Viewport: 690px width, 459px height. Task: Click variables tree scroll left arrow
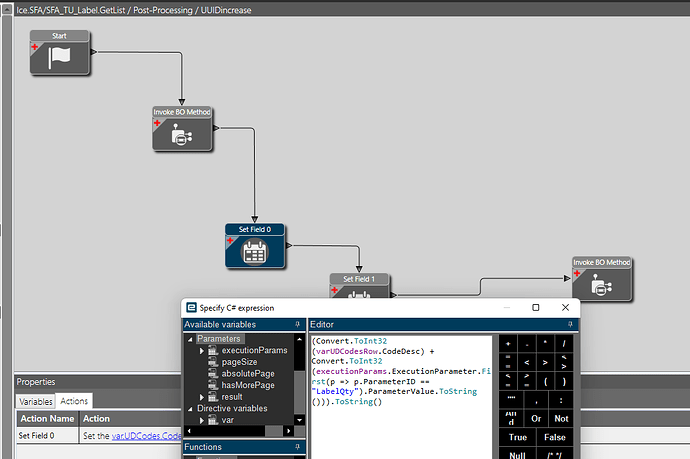point(189,431)
